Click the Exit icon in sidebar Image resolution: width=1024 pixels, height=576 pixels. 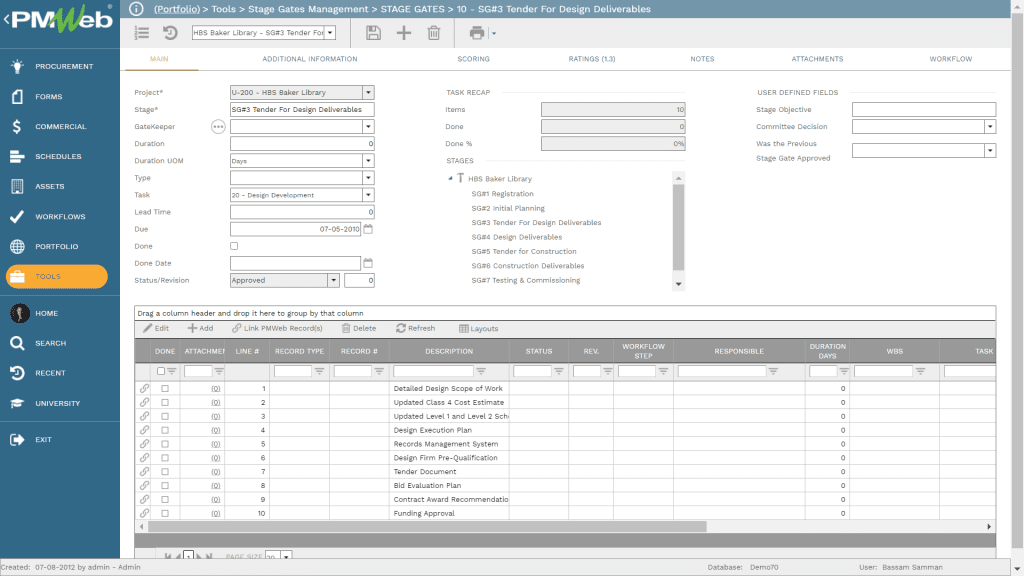pyautogui.click(x=17, y=440)
